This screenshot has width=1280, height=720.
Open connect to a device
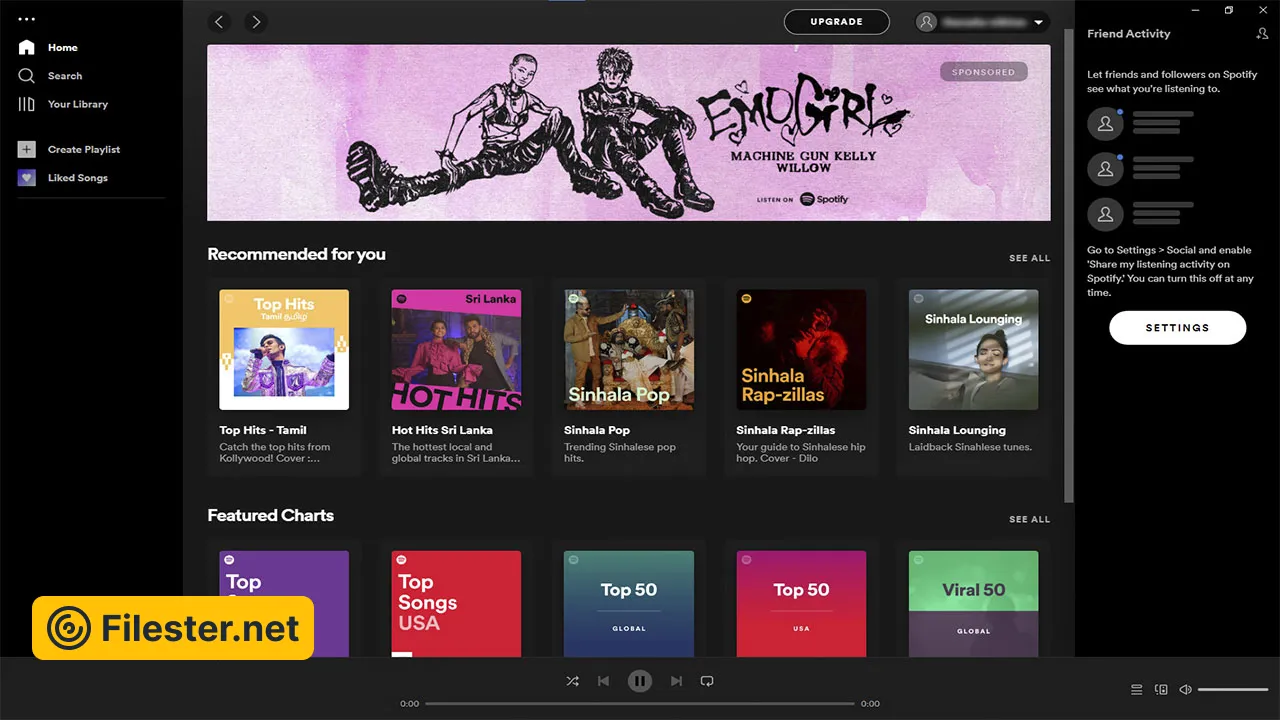(1161, 689)
